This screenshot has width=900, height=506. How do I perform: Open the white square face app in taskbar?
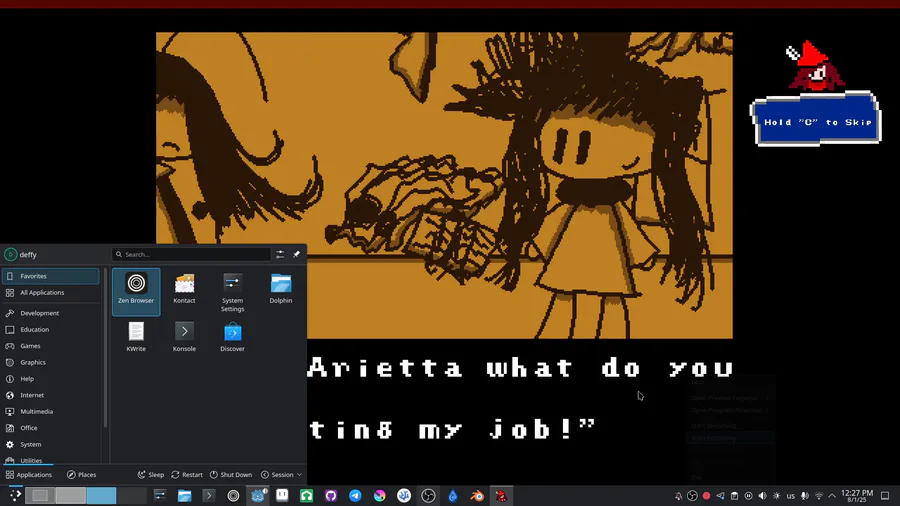282,496
